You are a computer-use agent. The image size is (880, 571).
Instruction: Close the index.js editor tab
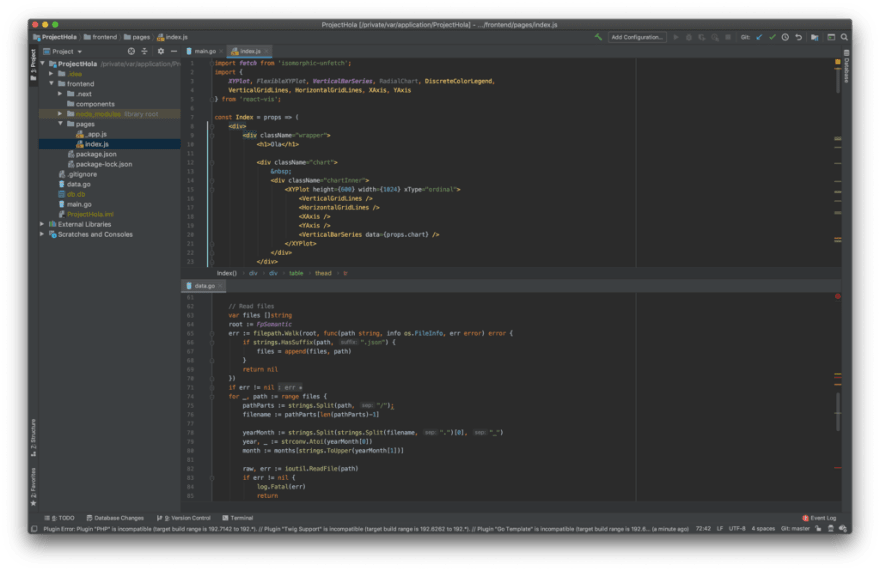(267, 51)
